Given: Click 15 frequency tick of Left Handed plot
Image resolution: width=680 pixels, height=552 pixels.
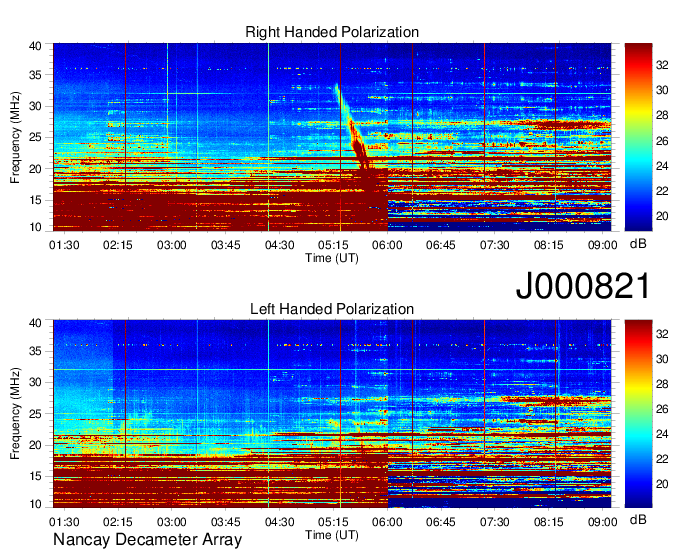Looking at the screenshot, I should pyautogui.click(x=35, y=476).
